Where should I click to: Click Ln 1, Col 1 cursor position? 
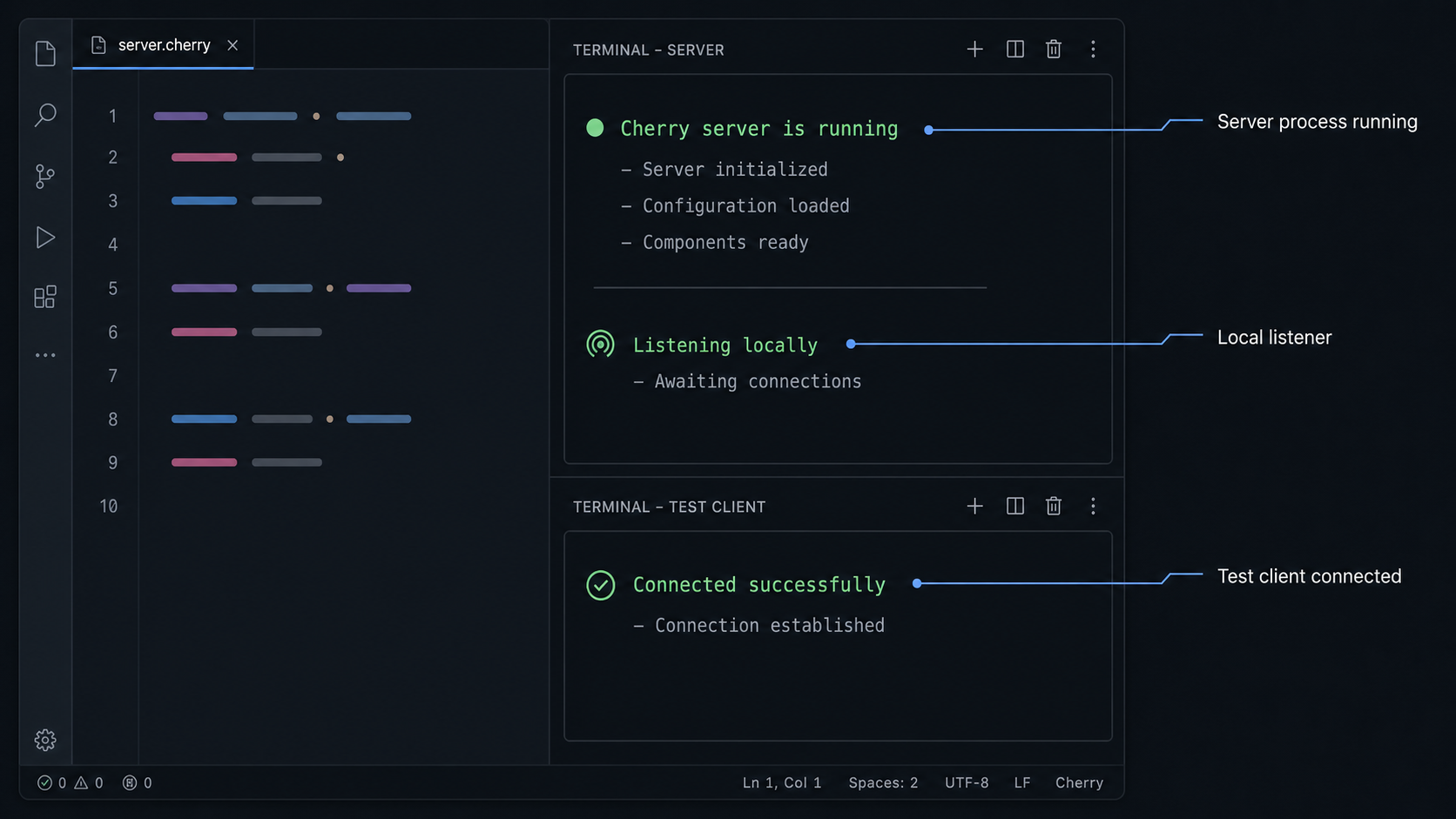pos(782,782)
